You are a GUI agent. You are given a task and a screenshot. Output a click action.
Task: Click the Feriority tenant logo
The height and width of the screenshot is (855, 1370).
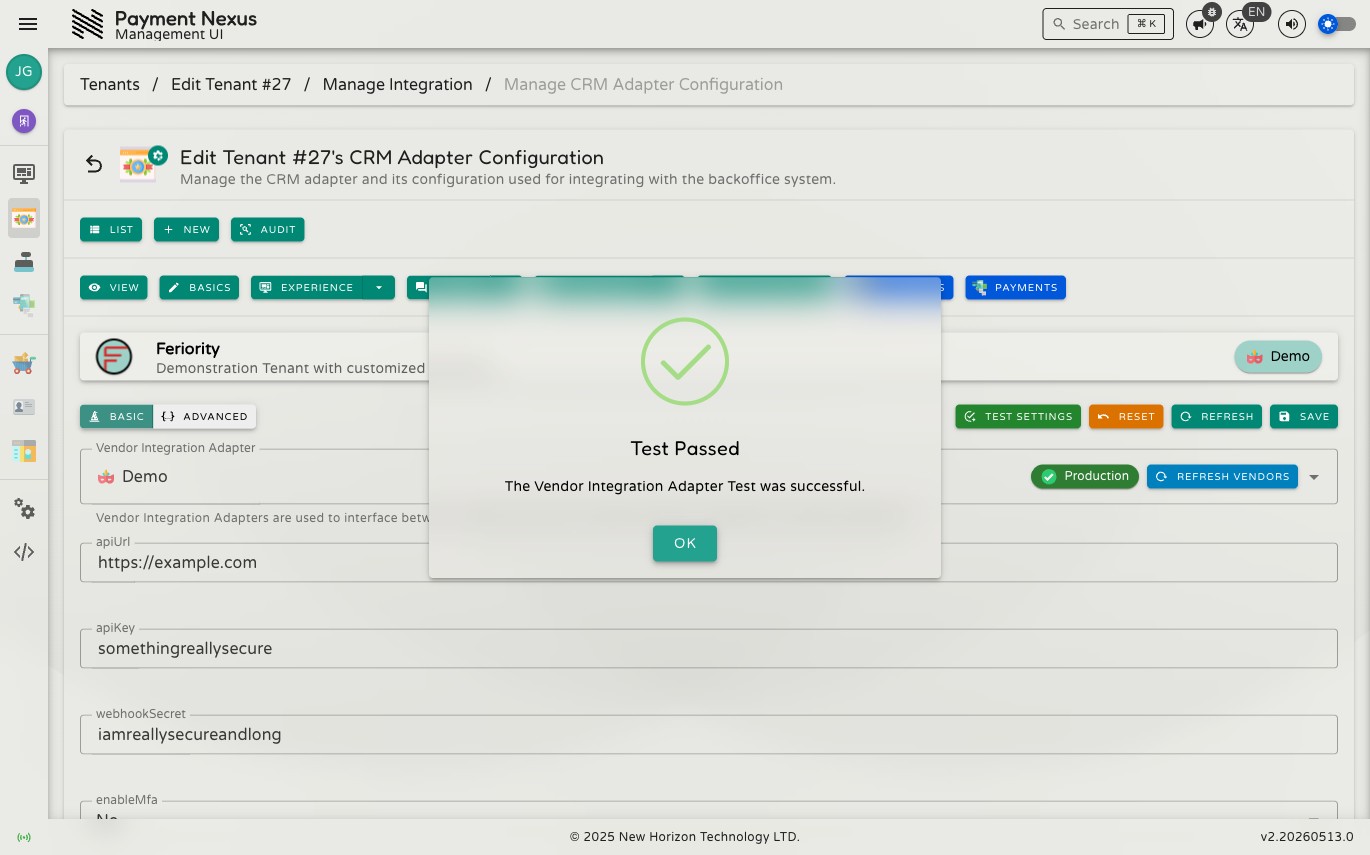point(114,357)
